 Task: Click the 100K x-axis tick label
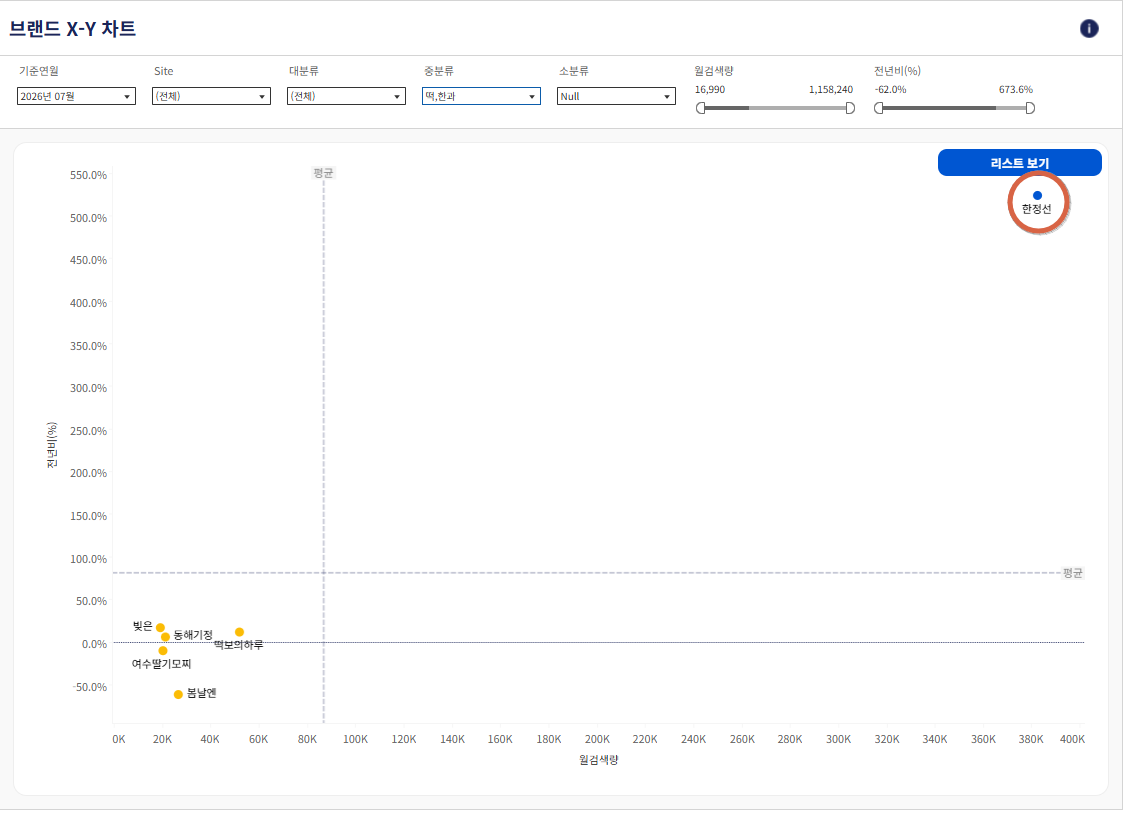coord(355,740)
